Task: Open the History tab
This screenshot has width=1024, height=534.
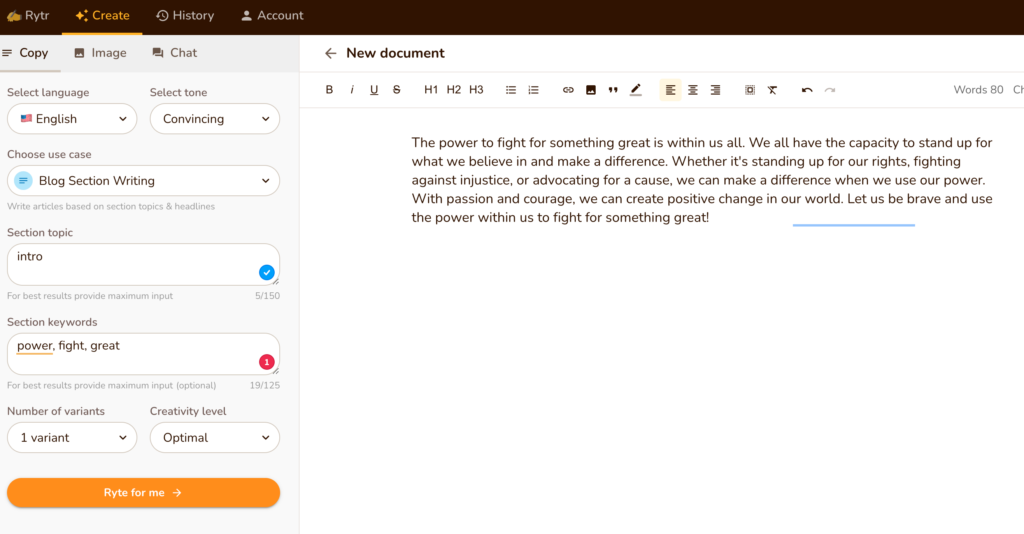Action: coord(185,16)
